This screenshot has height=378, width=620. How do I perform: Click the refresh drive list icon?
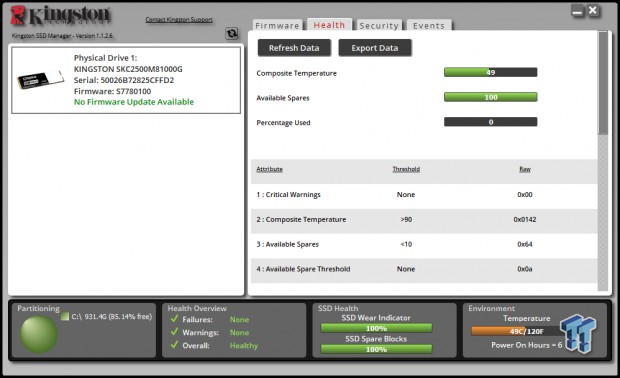[232, 34]
